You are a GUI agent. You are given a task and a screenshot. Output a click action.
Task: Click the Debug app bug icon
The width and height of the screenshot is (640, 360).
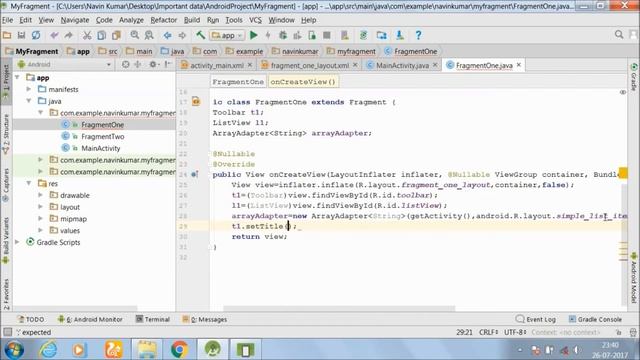(282, 36)
